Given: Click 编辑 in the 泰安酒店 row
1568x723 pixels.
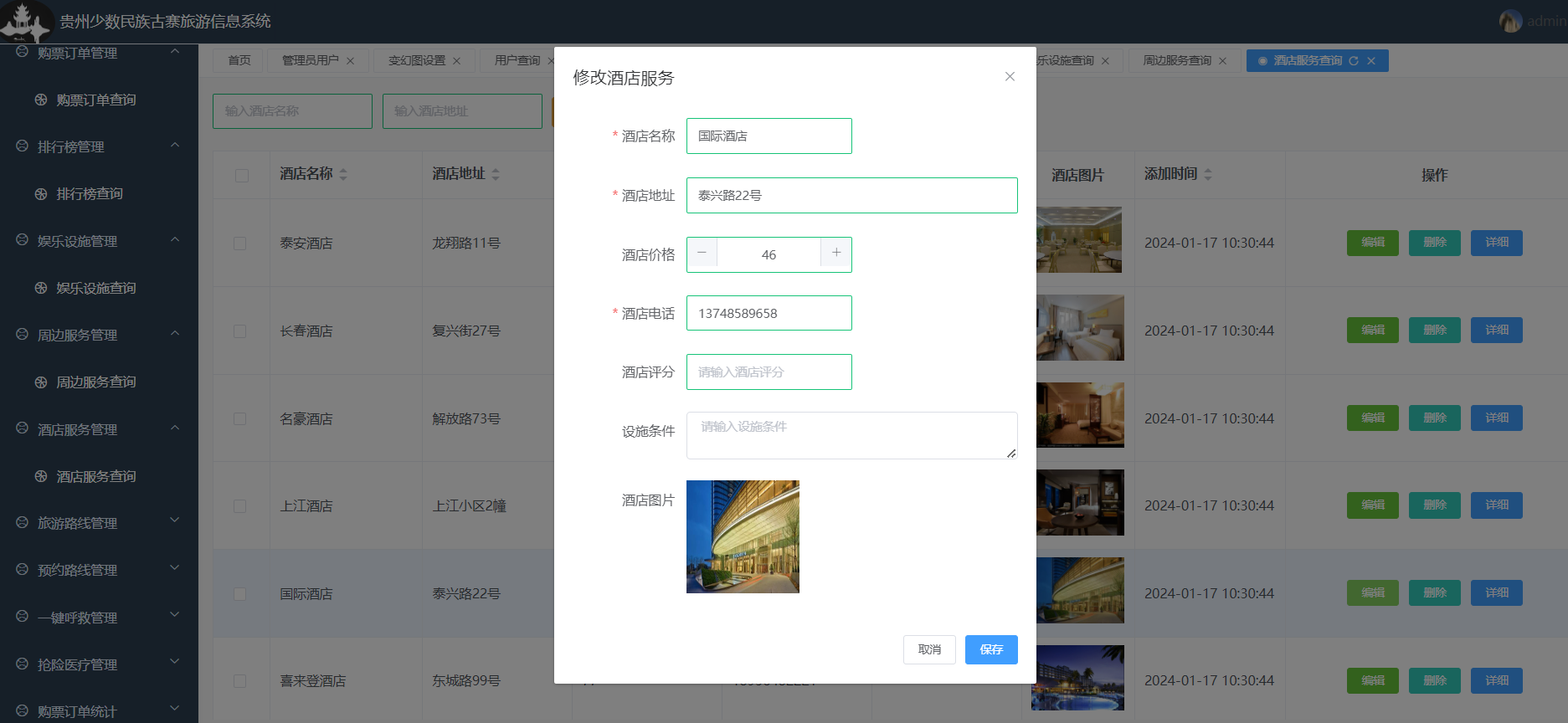Looking at the screenshot, I should [x=1373, y=243].
